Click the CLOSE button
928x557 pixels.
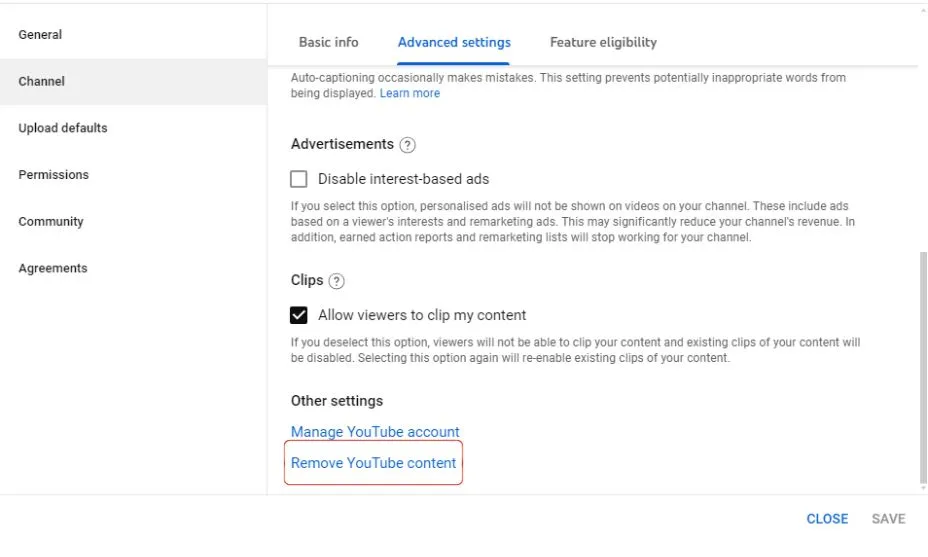click(827, 519)
